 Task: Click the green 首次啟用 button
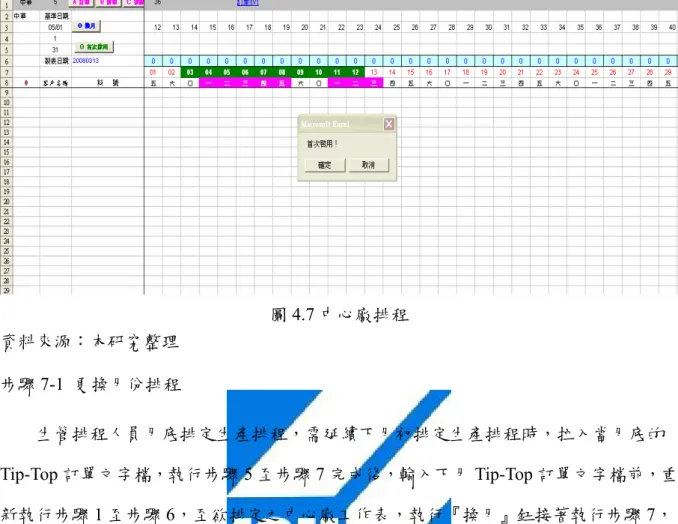pos(94,47)
